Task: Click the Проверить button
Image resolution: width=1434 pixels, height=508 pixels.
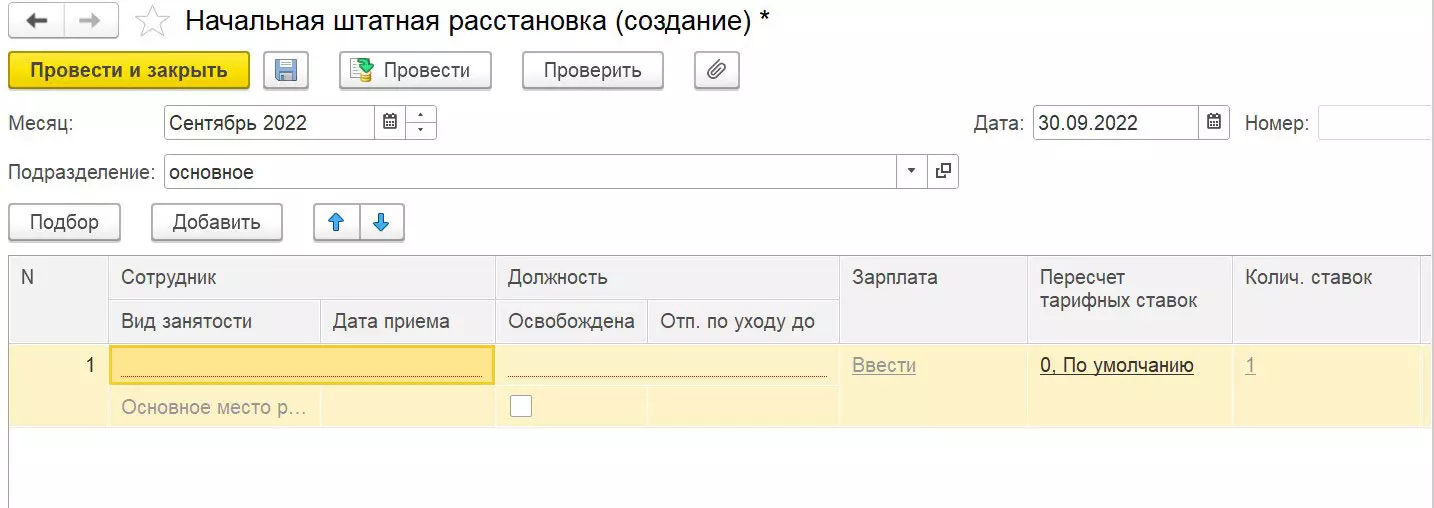Action: (592, 71)
